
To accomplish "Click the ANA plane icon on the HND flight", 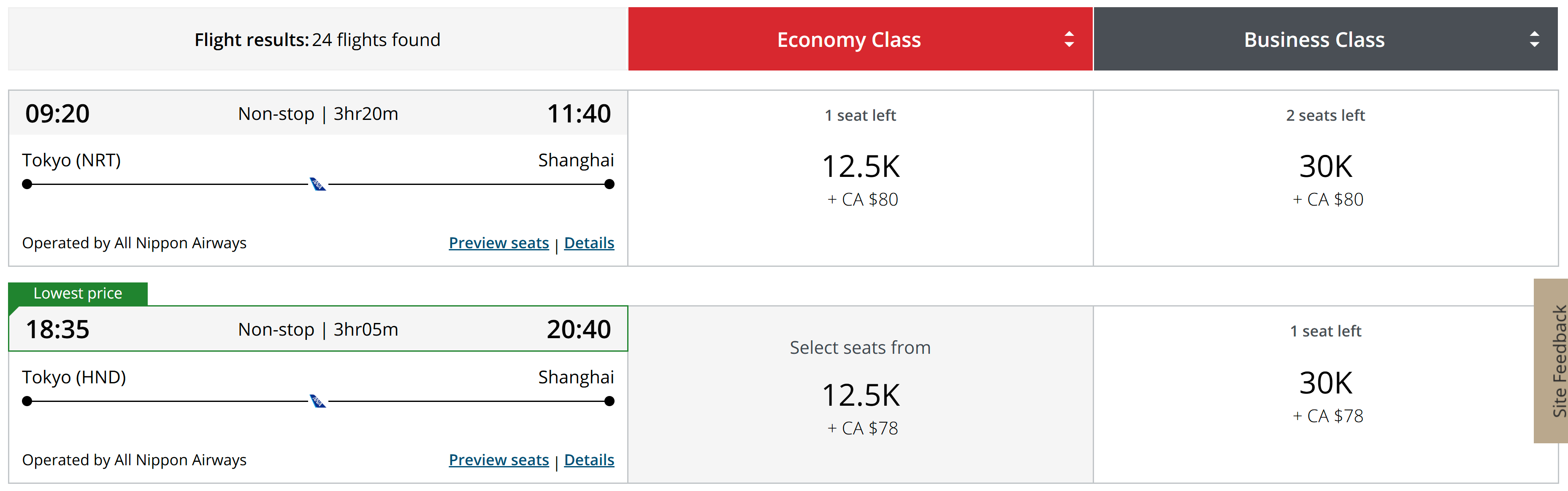I will (x=318, y=401).
